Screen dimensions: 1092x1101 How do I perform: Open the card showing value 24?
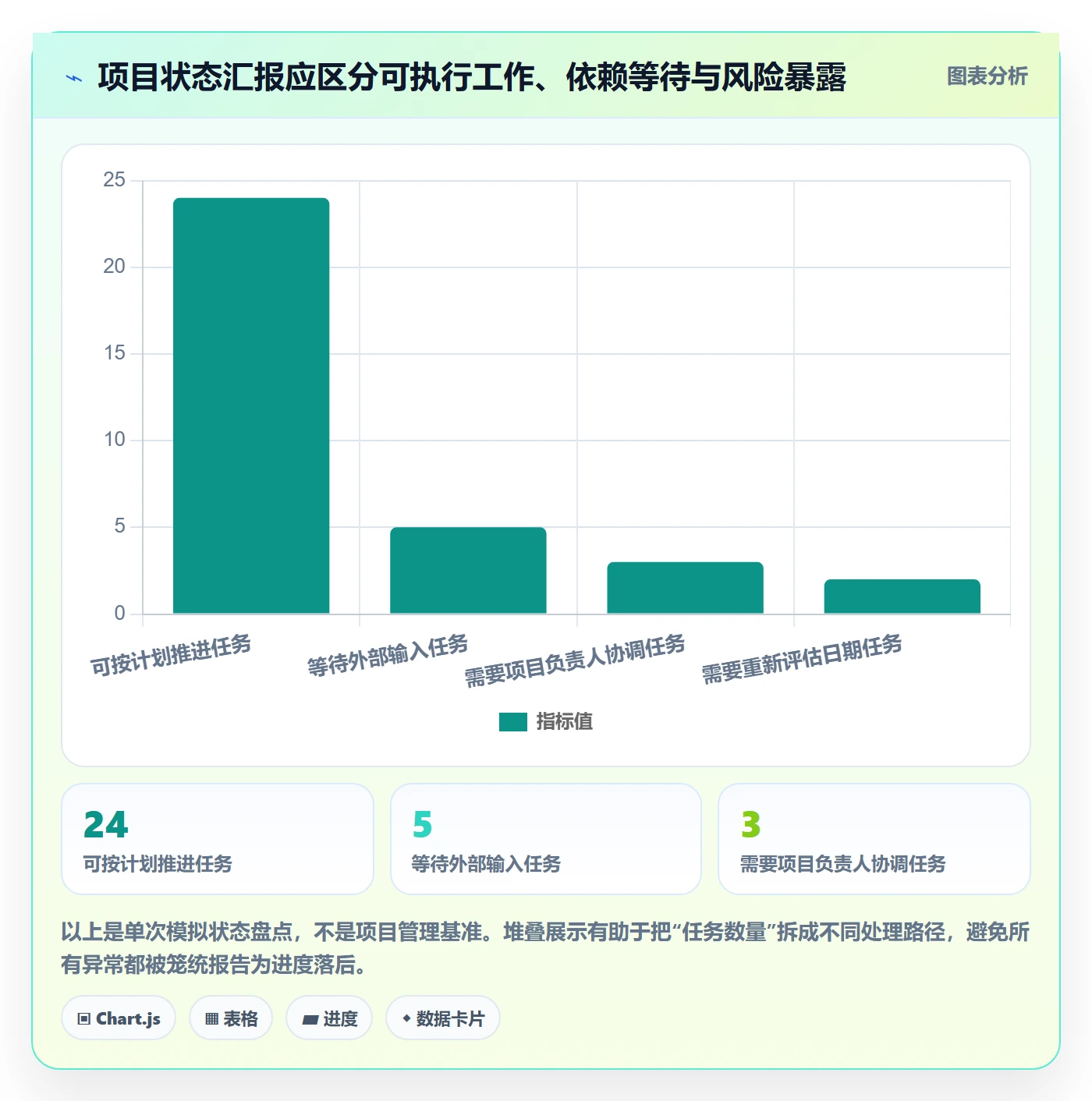(x=218, y=839)
